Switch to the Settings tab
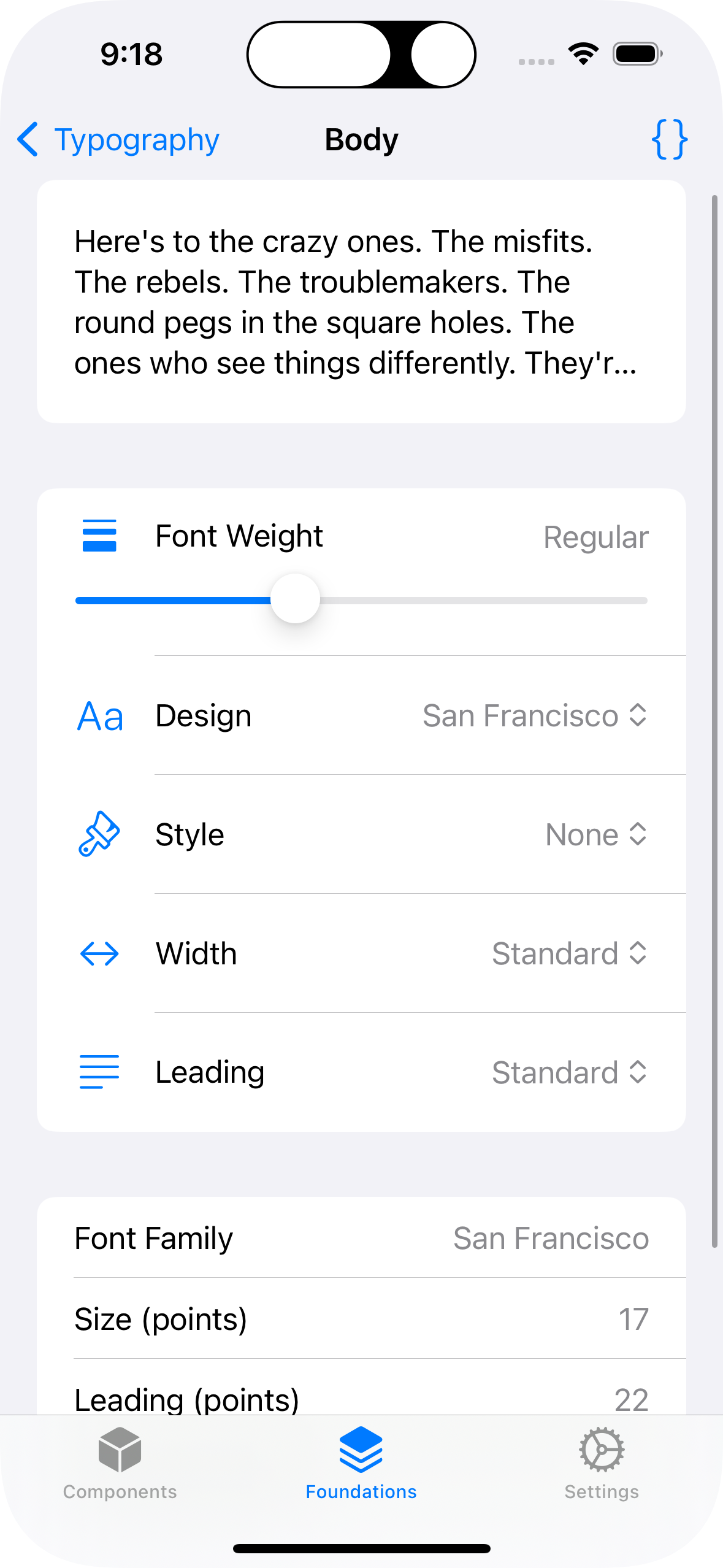723x1568 pixels. tap(602, 1463)
